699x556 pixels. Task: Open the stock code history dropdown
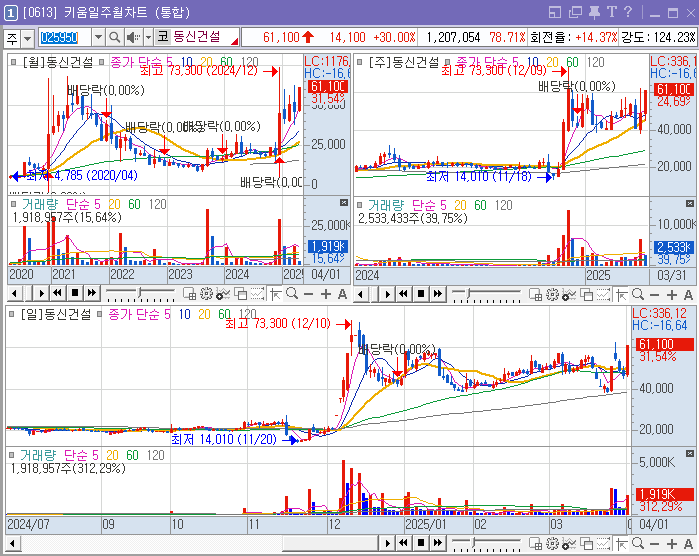(98, 37)
